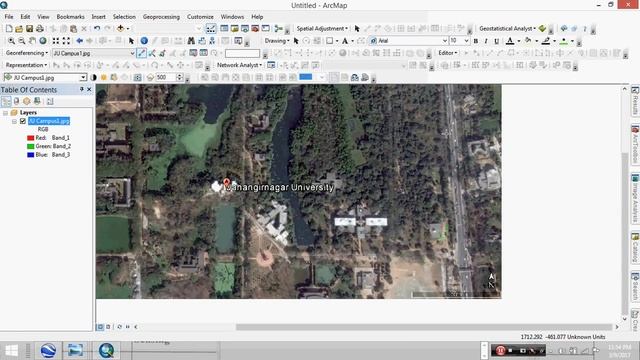The width and height of the screenshot is (640, 360).
Task: Open the Search side tab
Action: tap(635, 286)
